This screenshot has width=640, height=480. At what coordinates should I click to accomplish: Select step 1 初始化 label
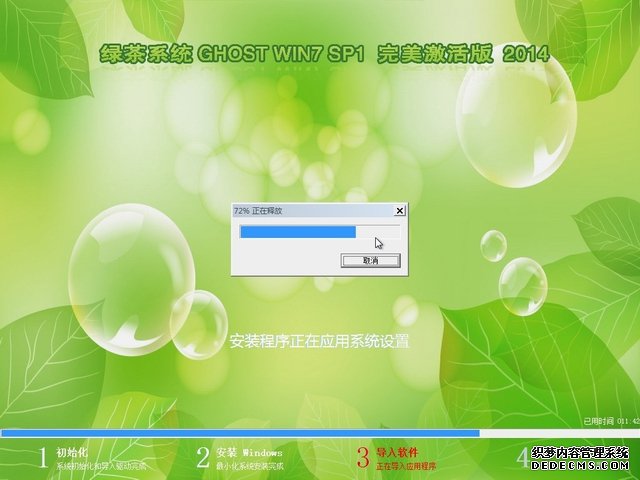[x=72, y=452]
